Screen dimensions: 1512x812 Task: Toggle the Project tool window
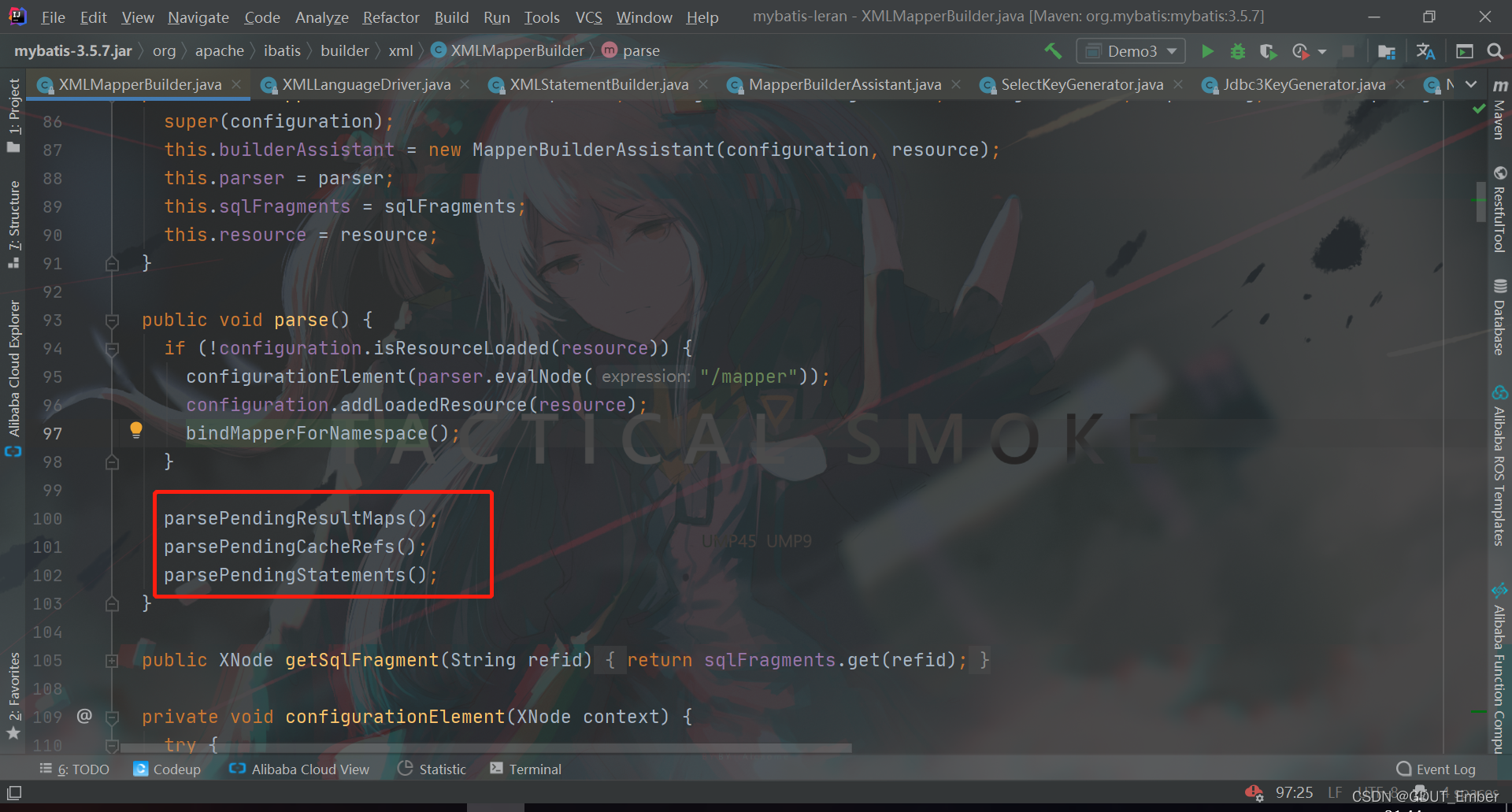pyautogui.click(x=13, y=116)
